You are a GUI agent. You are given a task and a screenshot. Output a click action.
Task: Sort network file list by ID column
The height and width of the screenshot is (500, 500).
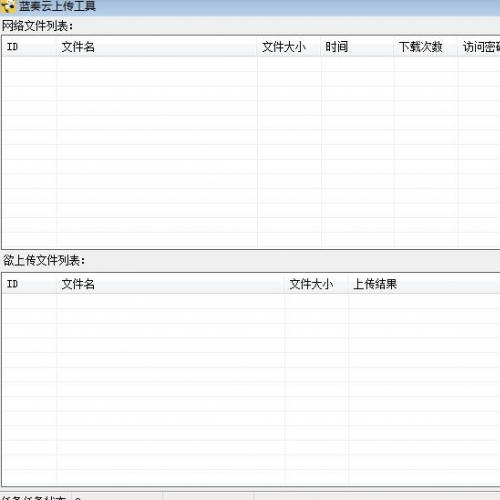point(29,47)
